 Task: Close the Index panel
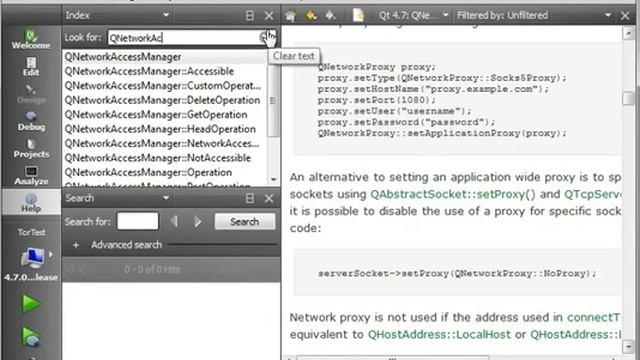pyautogui.click(x=269, y=16)
